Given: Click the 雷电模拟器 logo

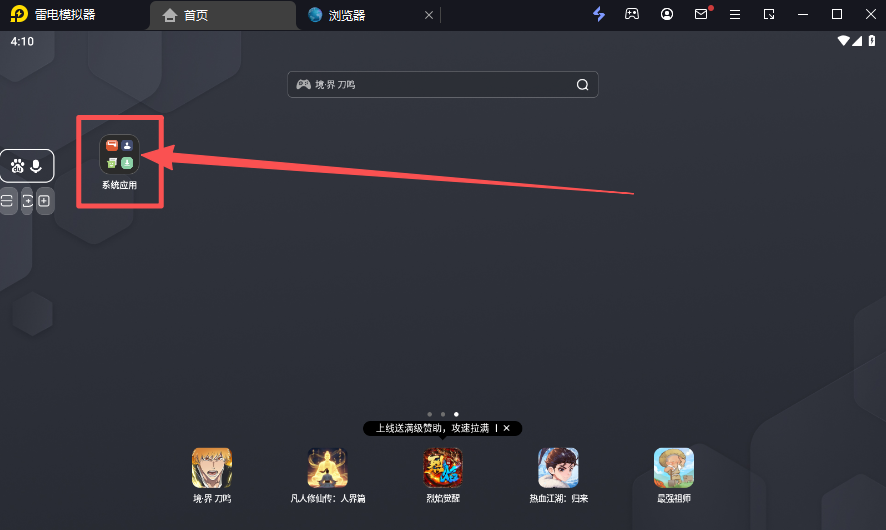Looking at the screenshot, I should 19,14.
